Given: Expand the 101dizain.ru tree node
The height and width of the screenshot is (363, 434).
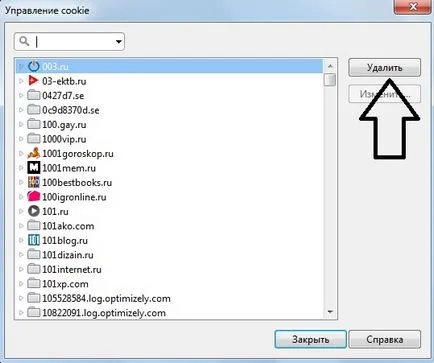Looking at the screenshot, I should (x=21, y=255).
